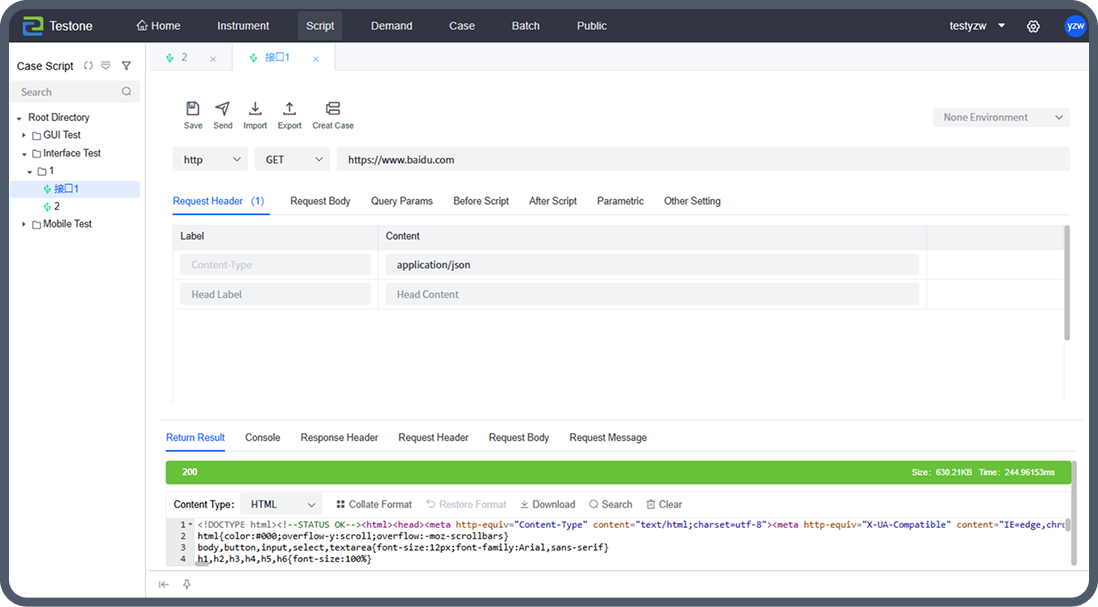This screenshot has height=607, width=1098.
Task: Click the Collate Format button
Action: tap(373, 505)
